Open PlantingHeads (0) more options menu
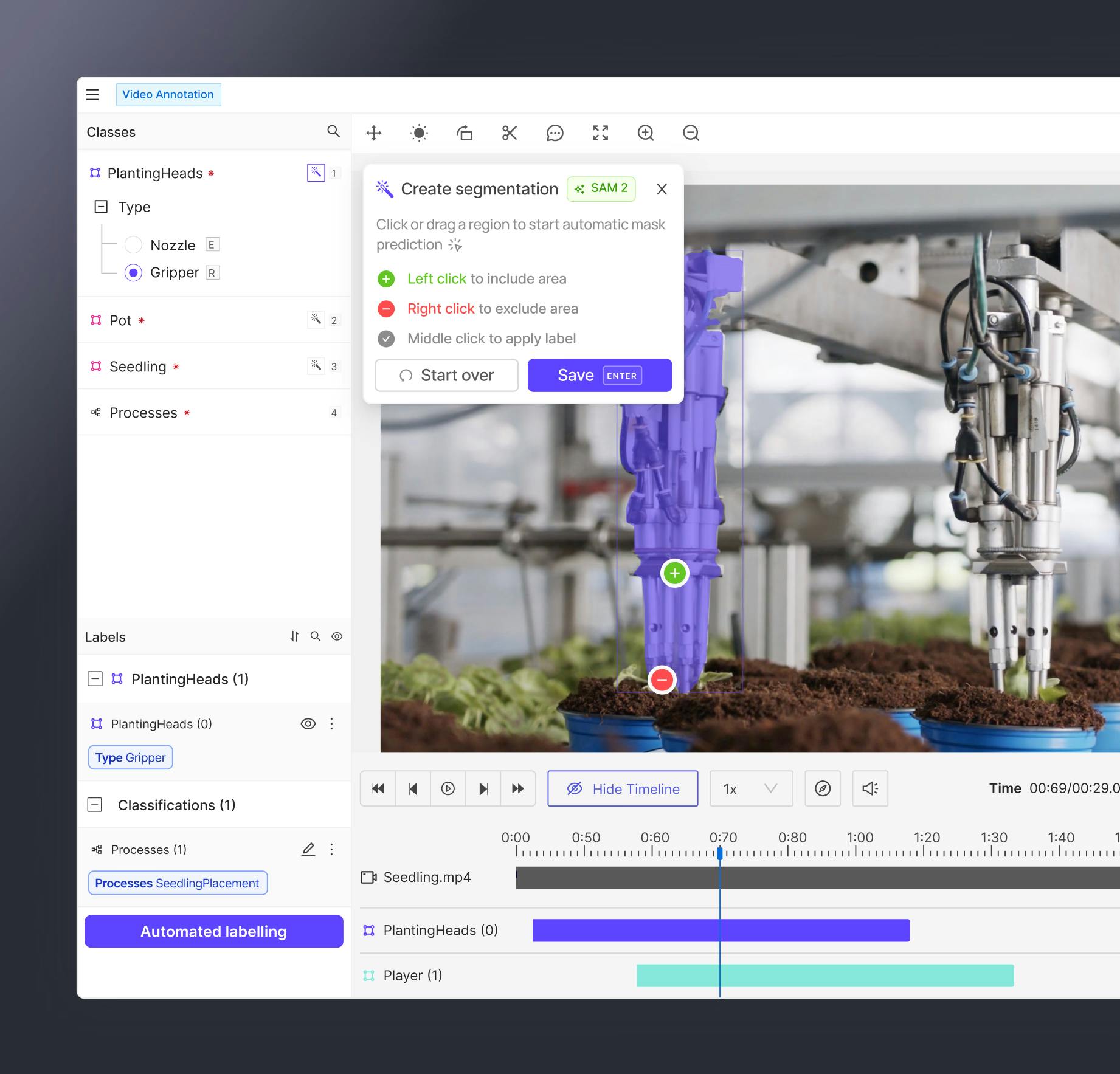The image size is (1120, 1074). click(x=331, y=724)
